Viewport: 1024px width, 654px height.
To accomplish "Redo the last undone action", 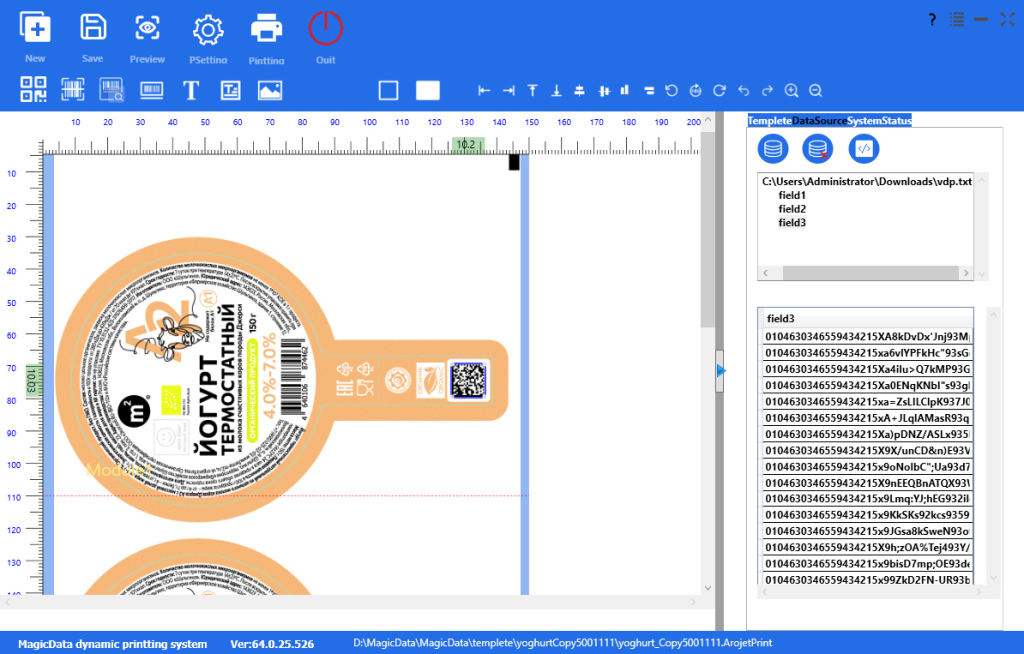I will (767, 91).
